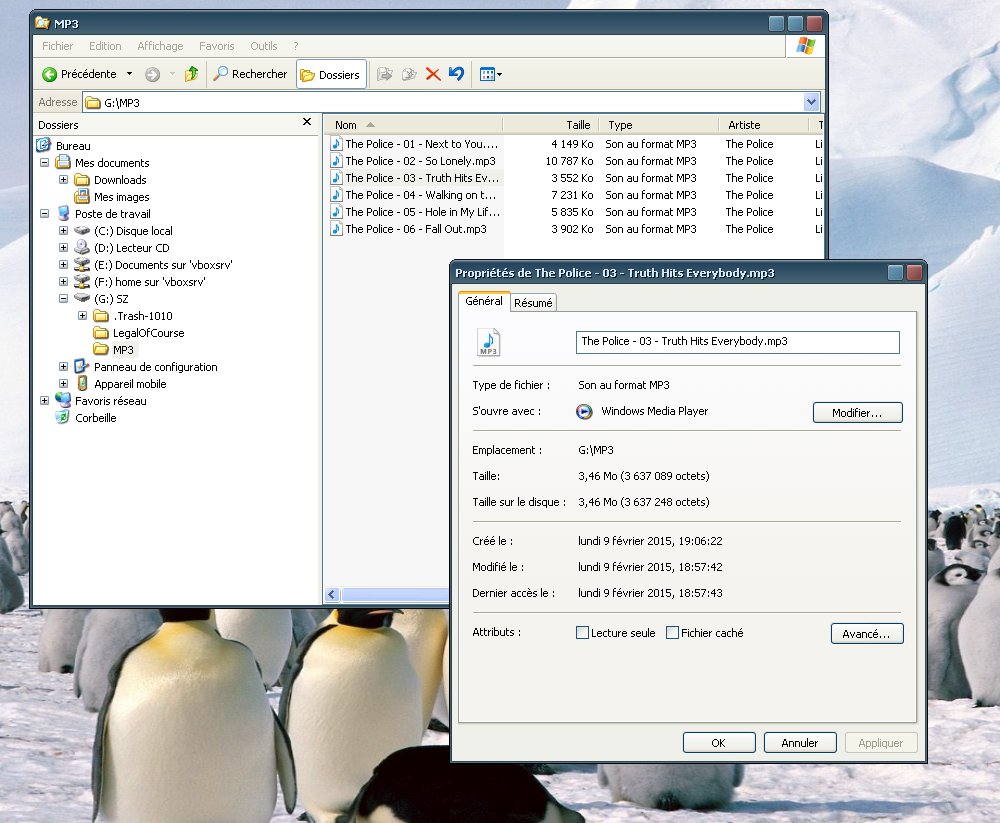The image size is (1000, 823).
Task: Sort files by the Taille column
Action: tap(552, 125)
